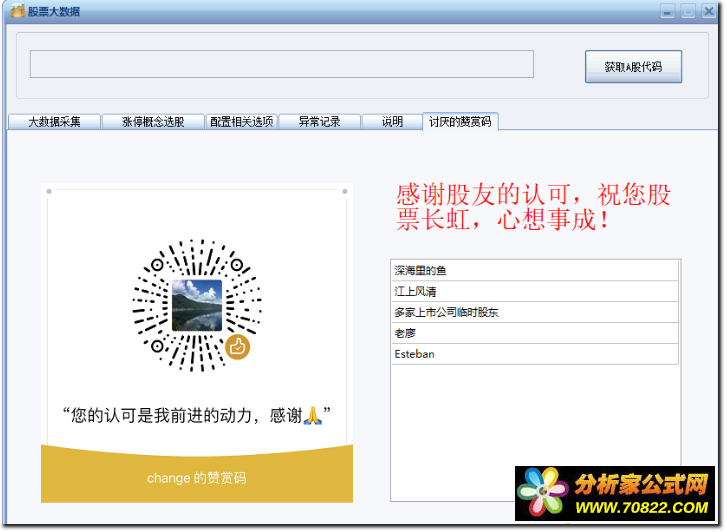Click the landscape avatar in the QR code
The height and width of the screenshot is (532, 727).
click(197, 305)
